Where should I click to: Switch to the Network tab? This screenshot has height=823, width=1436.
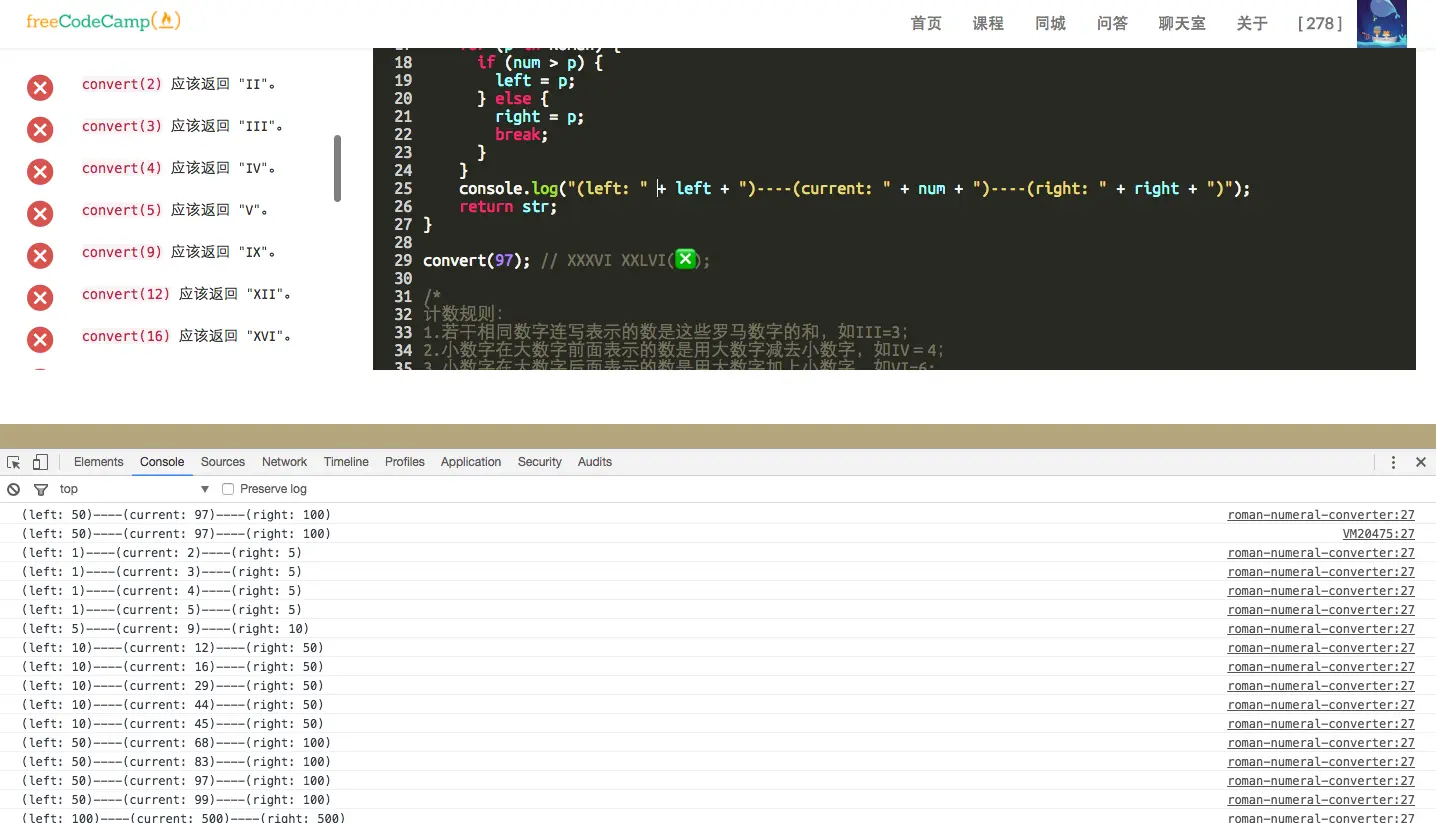285,462
